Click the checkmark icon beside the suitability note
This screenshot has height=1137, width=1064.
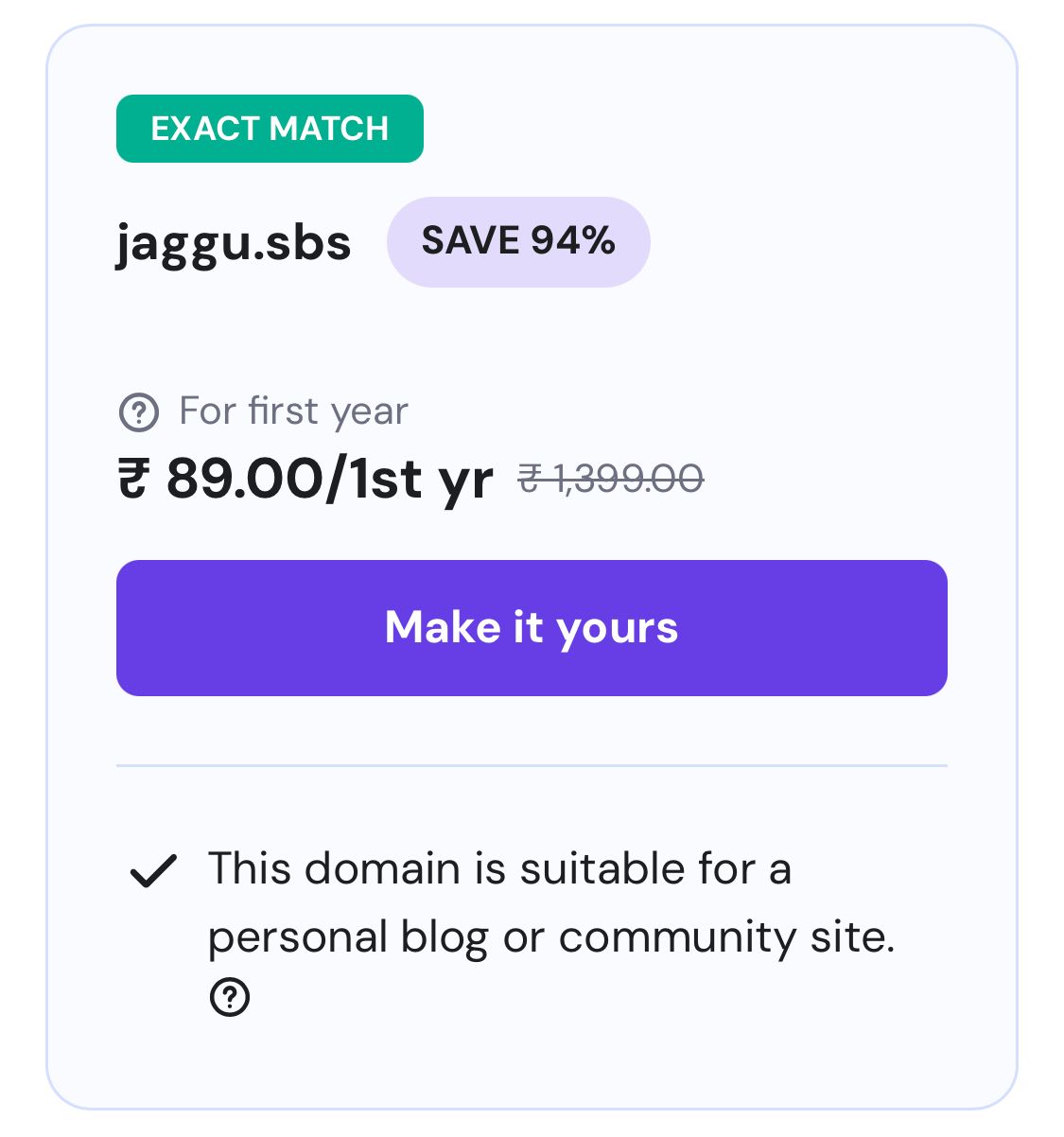153,870
